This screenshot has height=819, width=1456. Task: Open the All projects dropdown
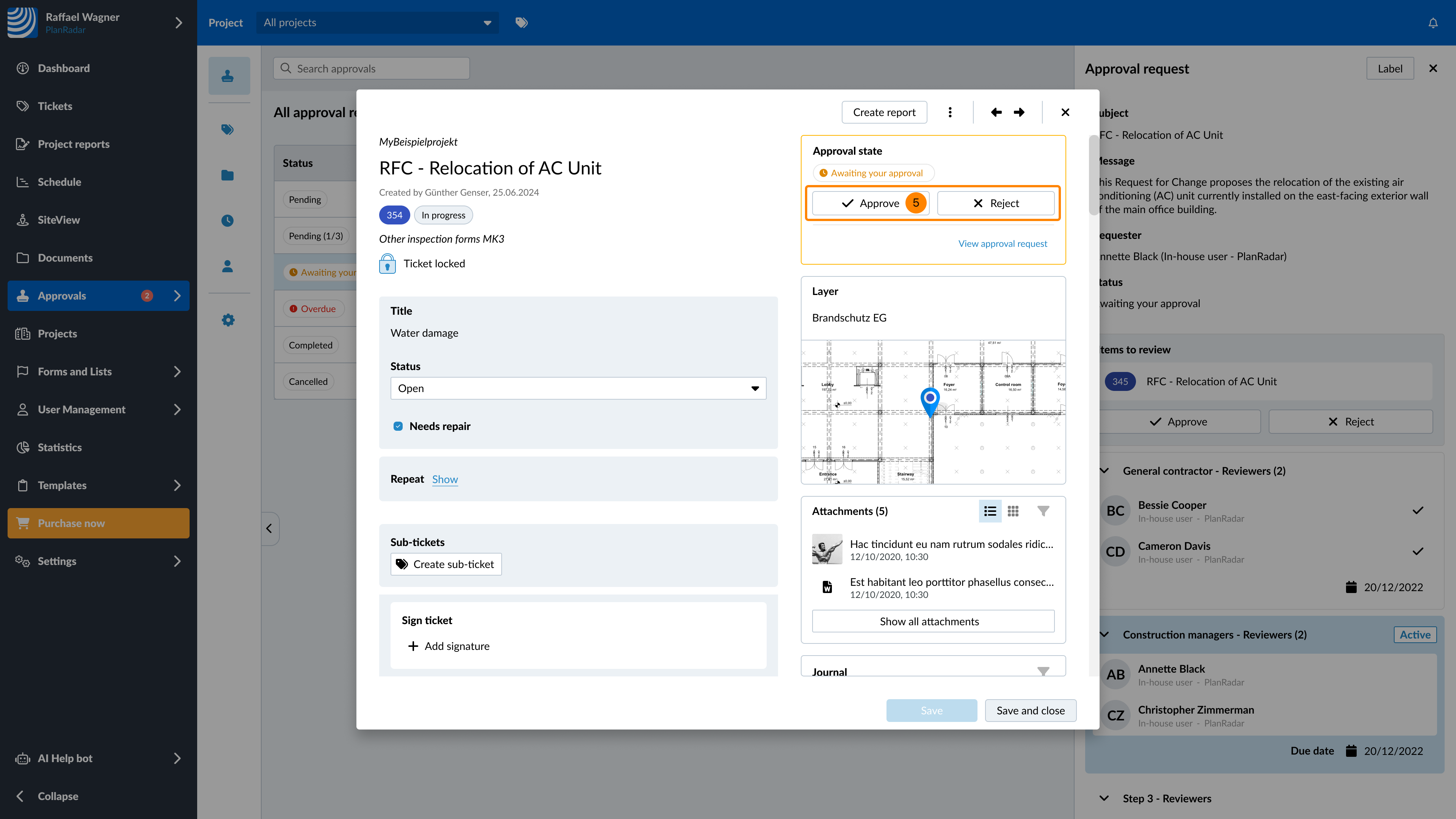pyautogui.click(x=377, y=23)
